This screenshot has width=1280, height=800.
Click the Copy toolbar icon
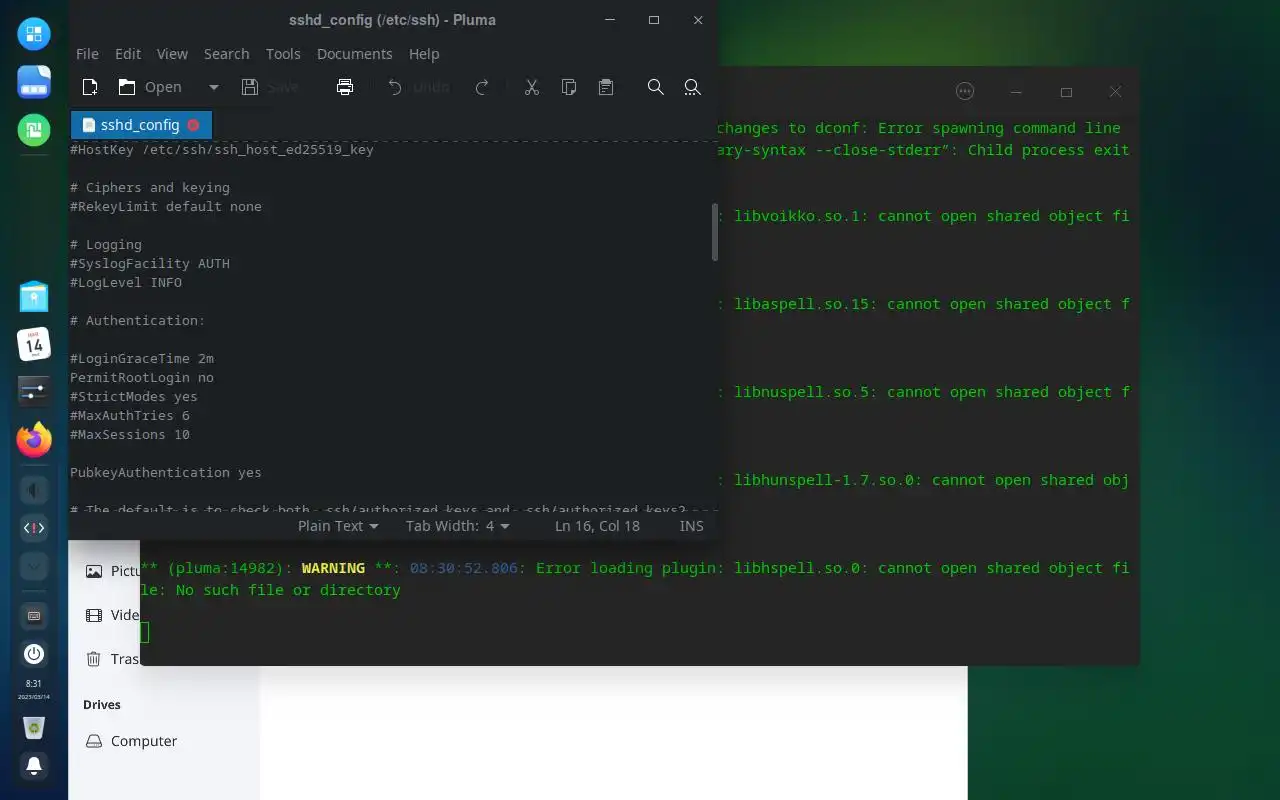point(569,87)
